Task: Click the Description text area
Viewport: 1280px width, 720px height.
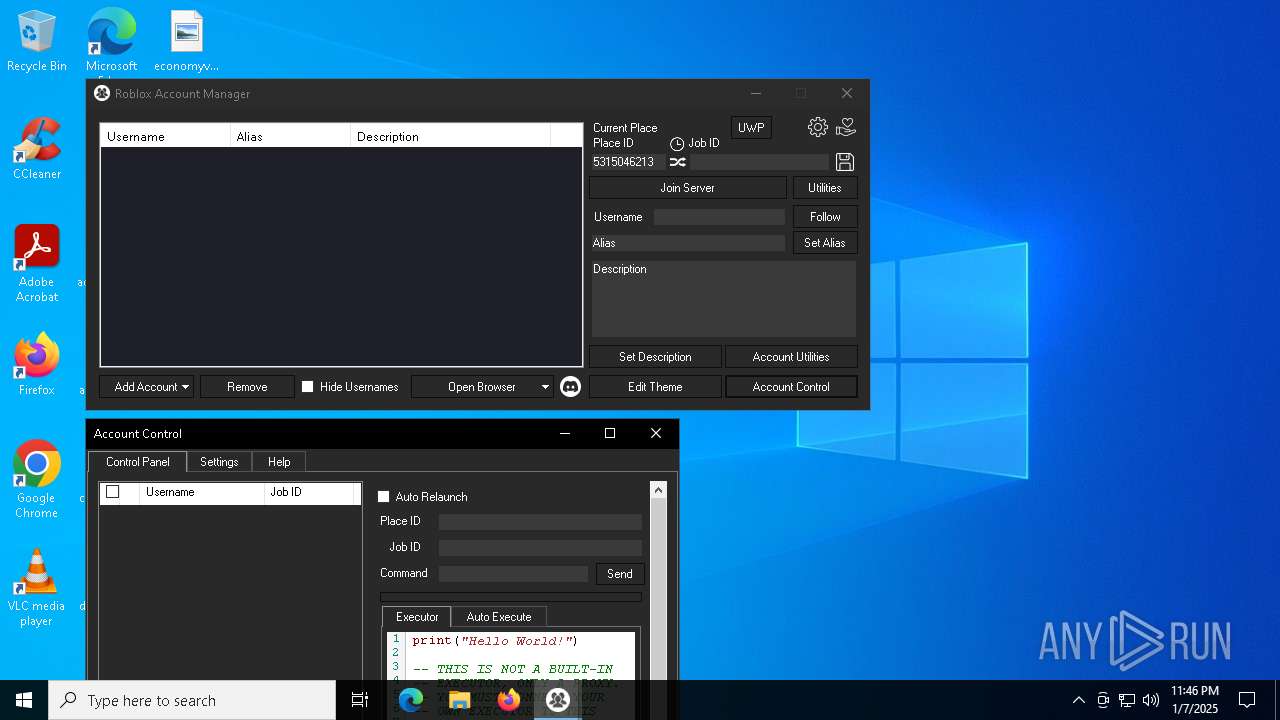Action: coord(724,299)
